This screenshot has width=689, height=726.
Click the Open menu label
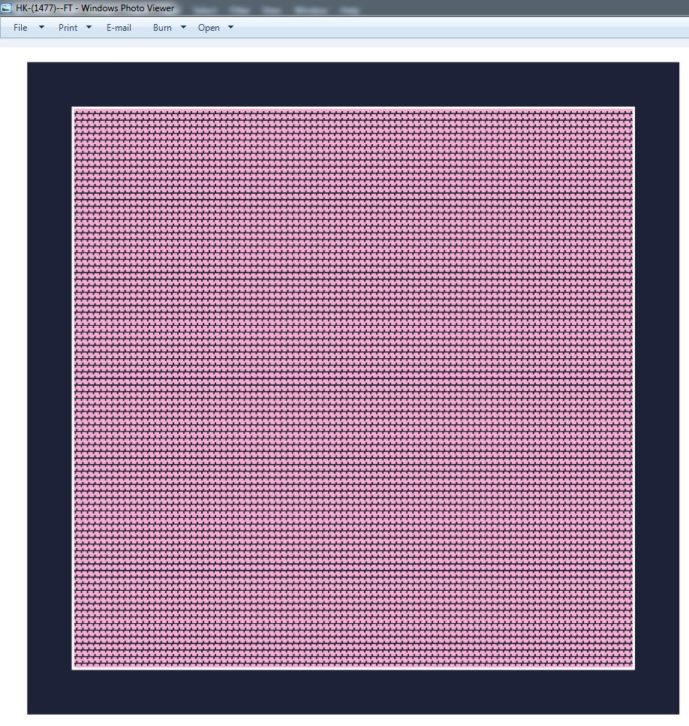[x=208, y=28]
